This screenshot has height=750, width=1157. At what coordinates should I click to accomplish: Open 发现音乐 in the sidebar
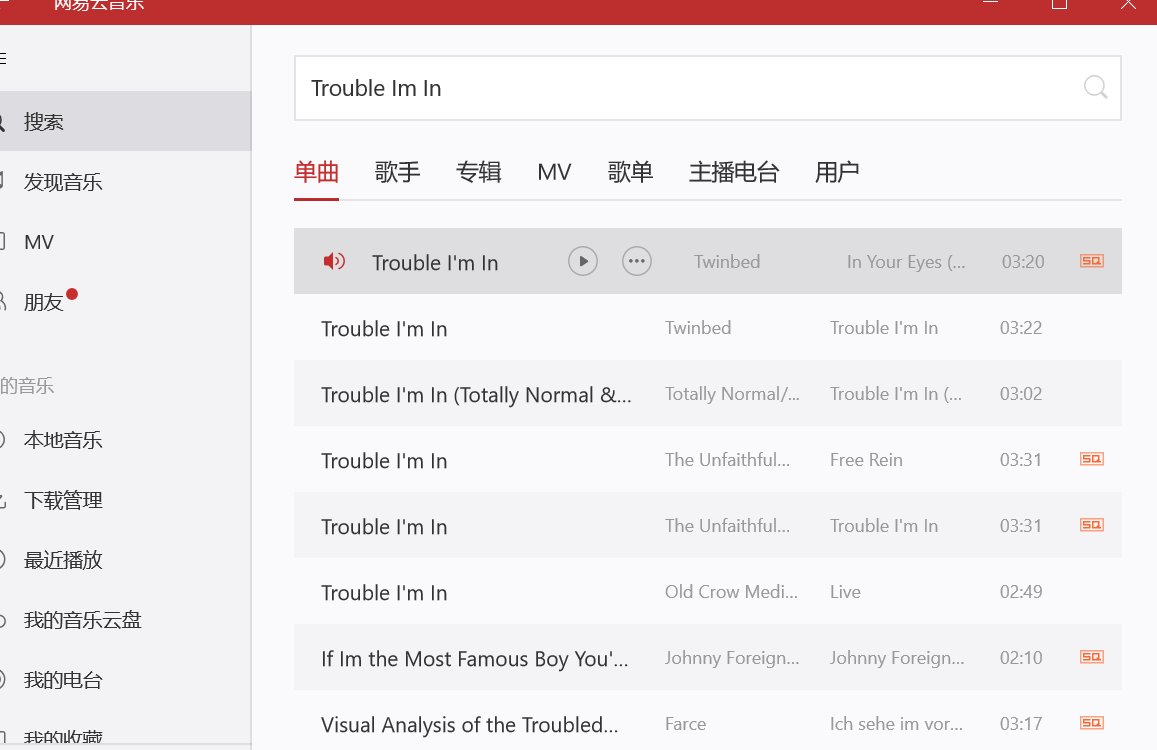click(x=63, y=182)
